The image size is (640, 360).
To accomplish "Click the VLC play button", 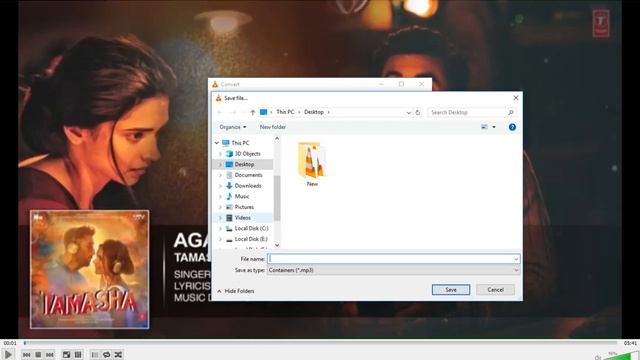I will point(8,354).
